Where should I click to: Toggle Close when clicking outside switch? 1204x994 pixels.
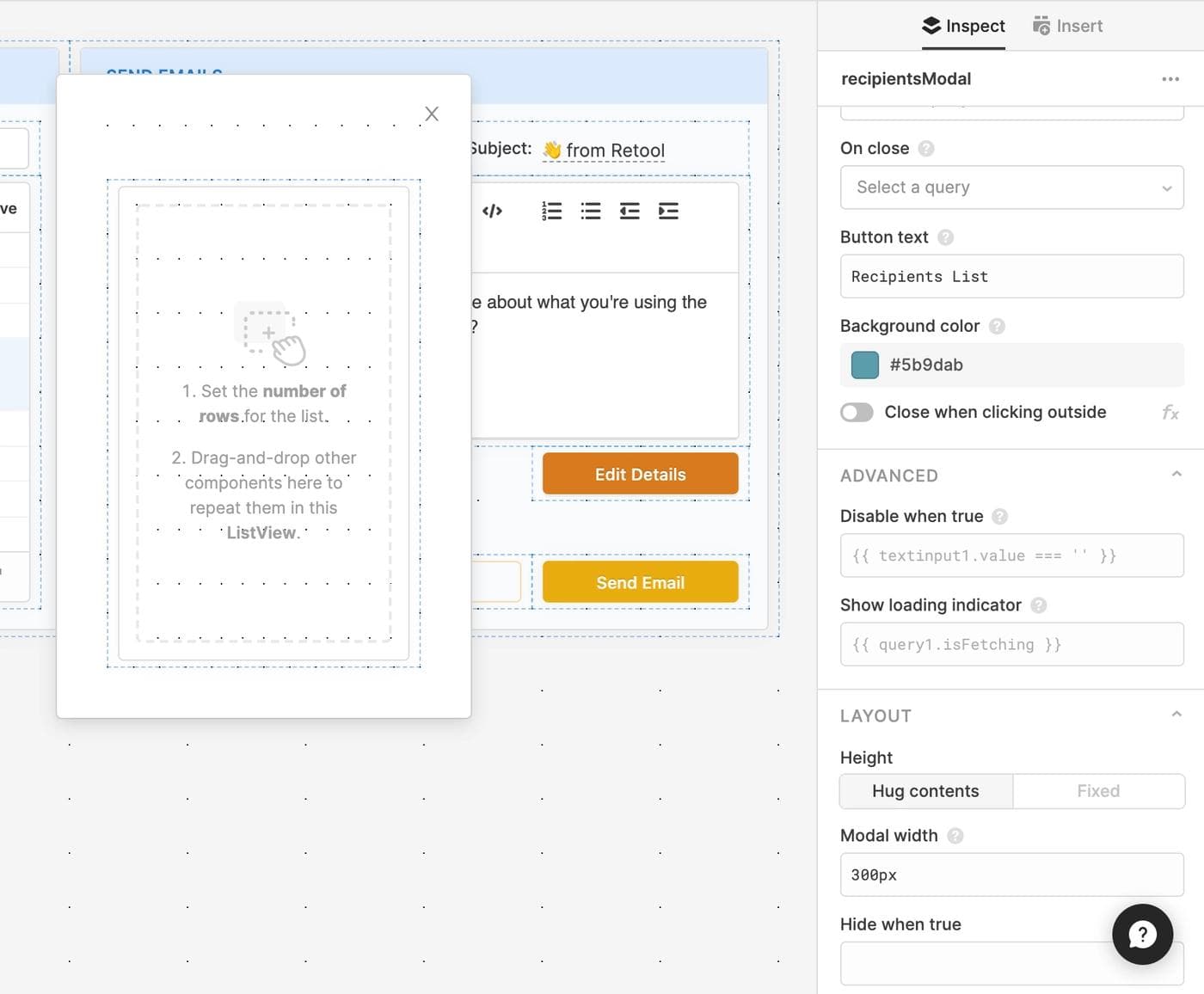pyautogui.click(x=857, y=413)
